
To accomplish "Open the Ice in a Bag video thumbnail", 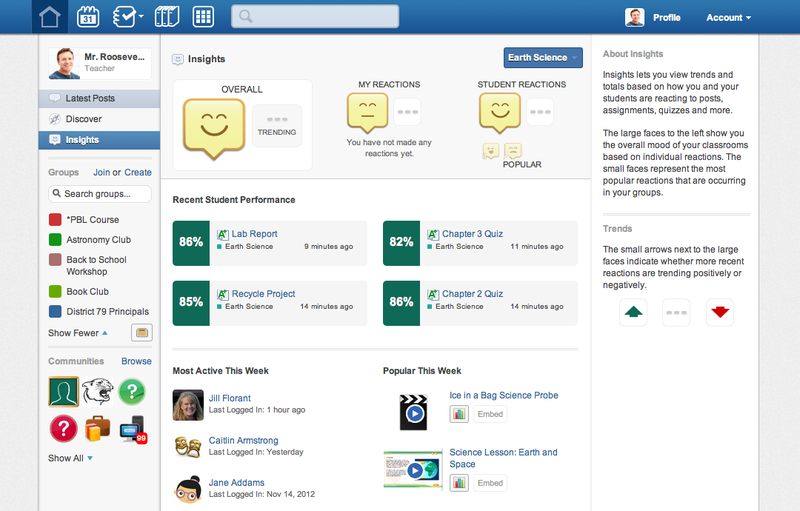I will (413, 411).
